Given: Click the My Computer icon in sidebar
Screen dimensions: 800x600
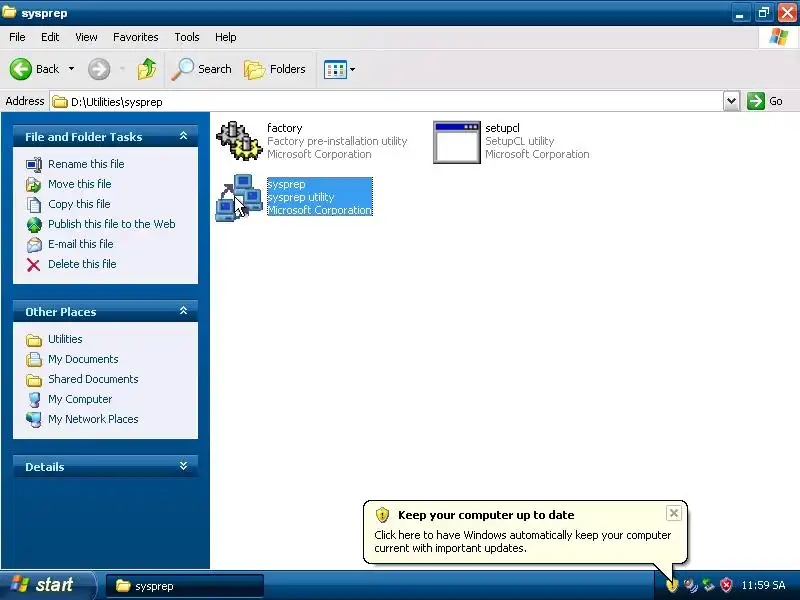Looking at the screenshot, I should (34, 400).
